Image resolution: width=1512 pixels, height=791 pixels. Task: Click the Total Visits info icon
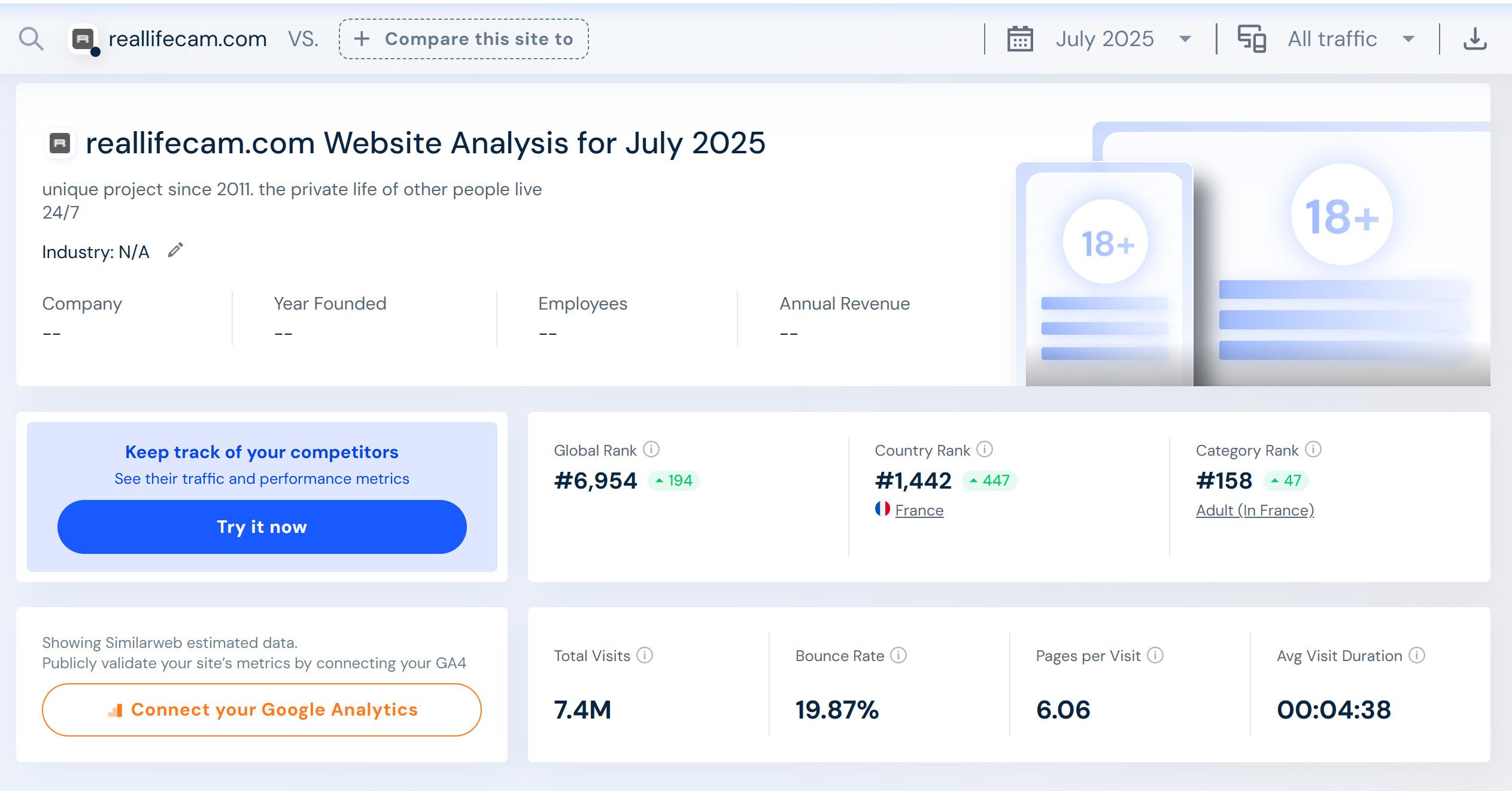[645, 655]
